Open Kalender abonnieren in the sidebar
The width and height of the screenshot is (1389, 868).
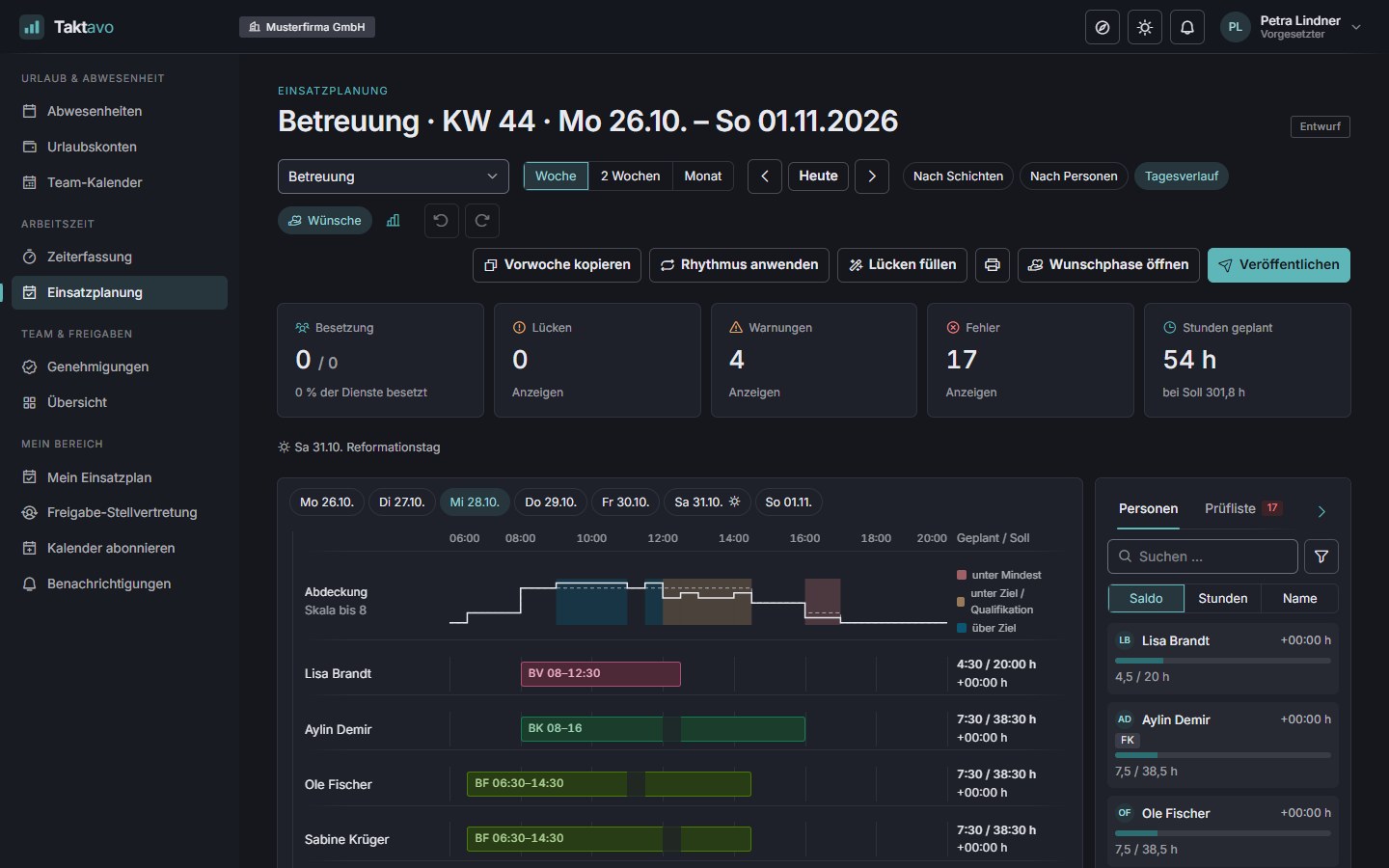click(x=120, y=548)
